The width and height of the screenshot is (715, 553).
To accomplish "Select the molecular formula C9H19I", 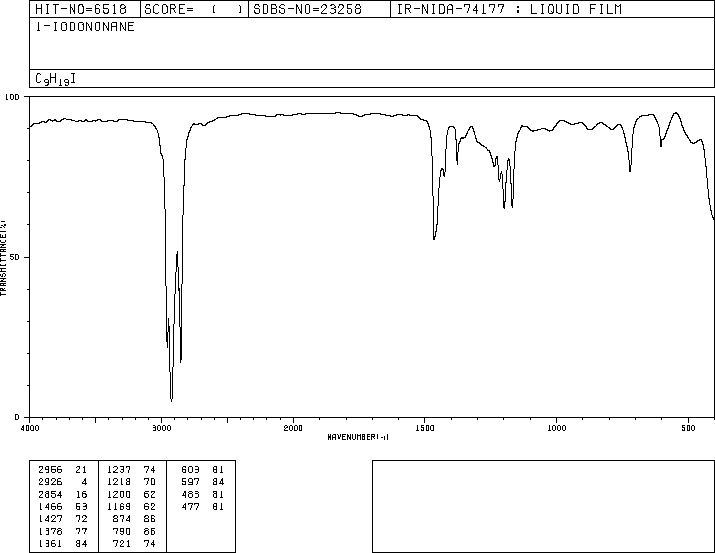I will tap(55, 79).
